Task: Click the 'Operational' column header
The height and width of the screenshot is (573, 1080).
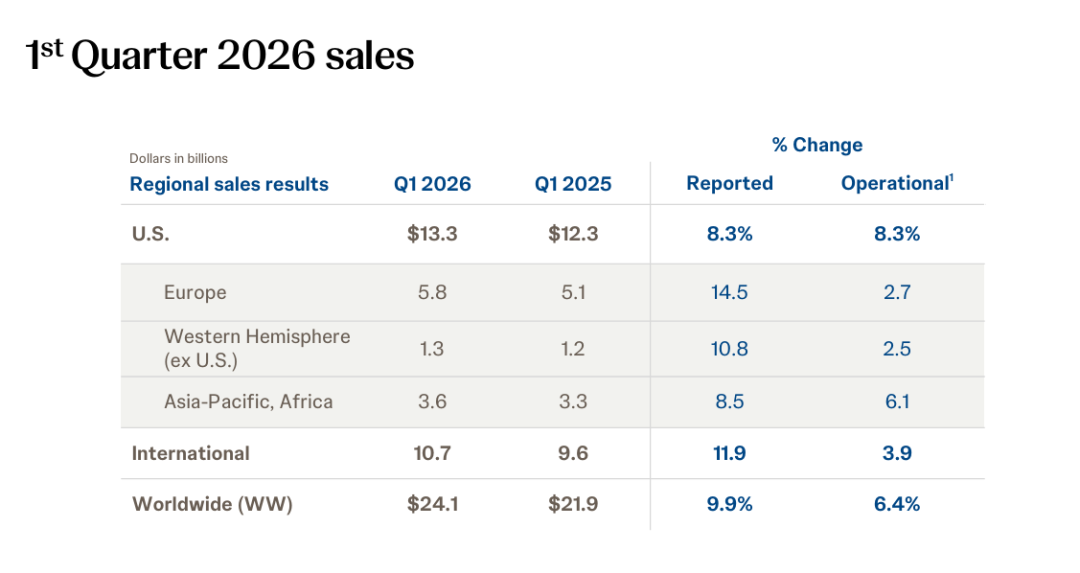Action: click(894, 183)
